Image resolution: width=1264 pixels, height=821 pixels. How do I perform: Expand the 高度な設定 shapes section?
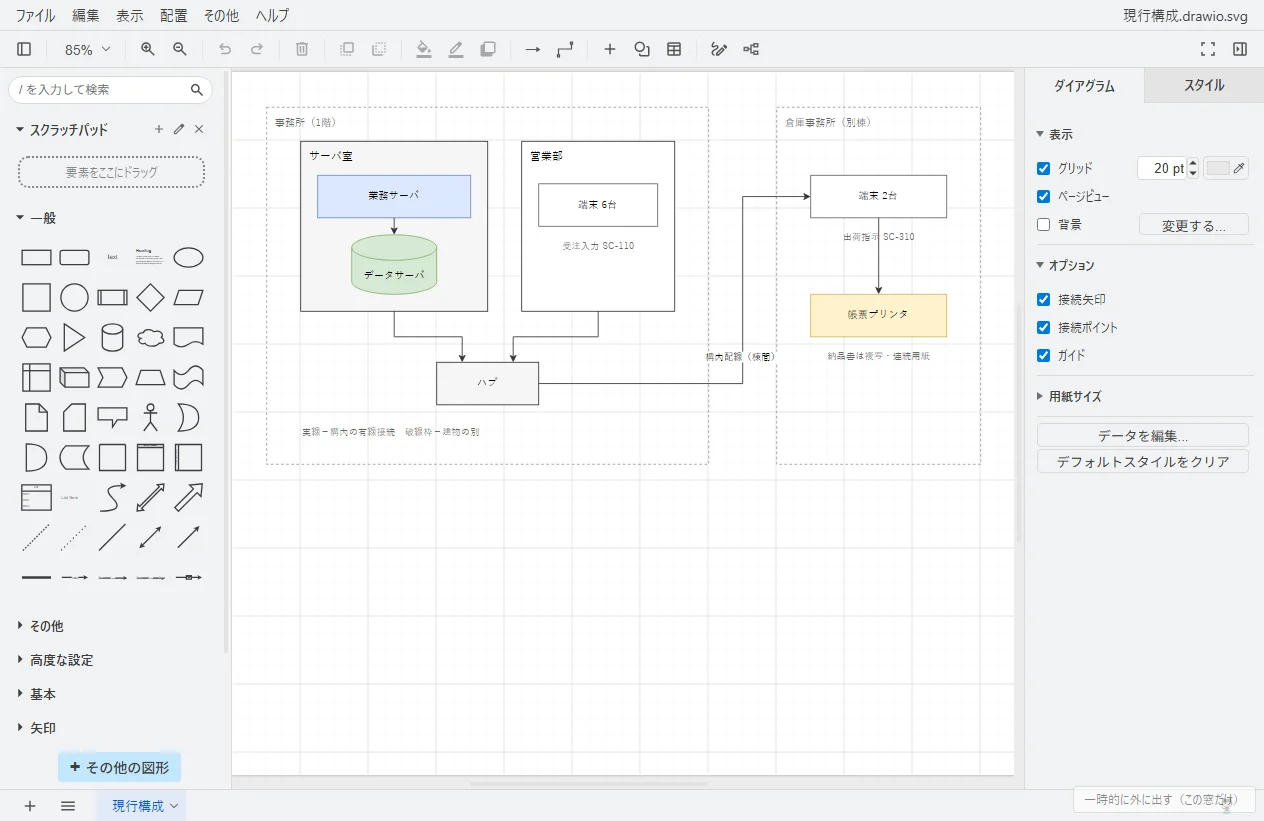coord(54,660)
